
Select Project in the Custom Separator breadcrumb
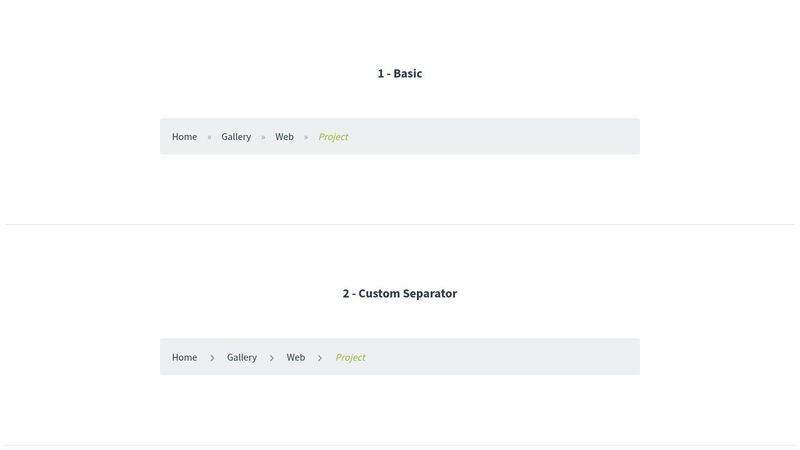[350, 358]
